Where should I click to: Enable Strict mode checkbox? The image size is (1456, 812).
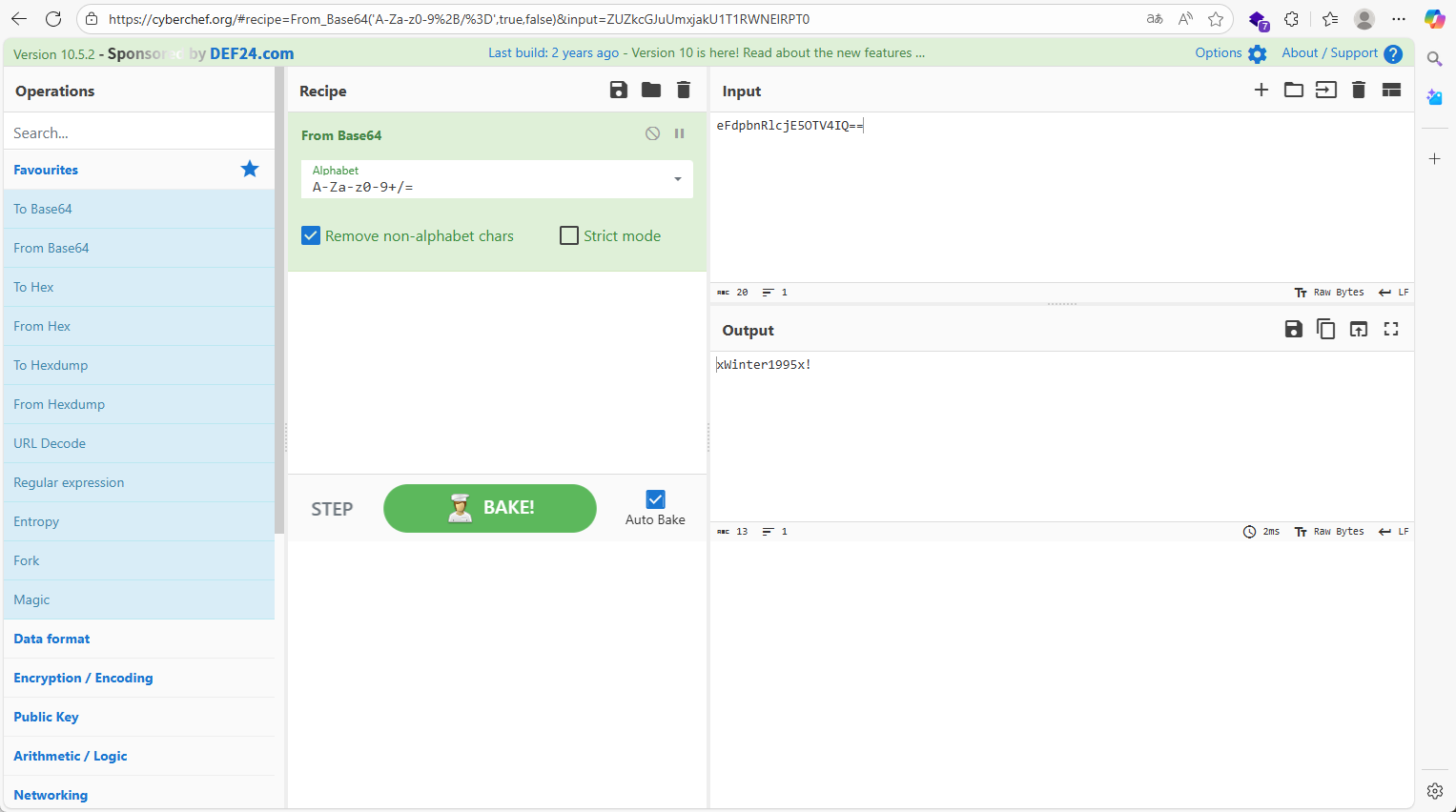(x=569, y=235)
